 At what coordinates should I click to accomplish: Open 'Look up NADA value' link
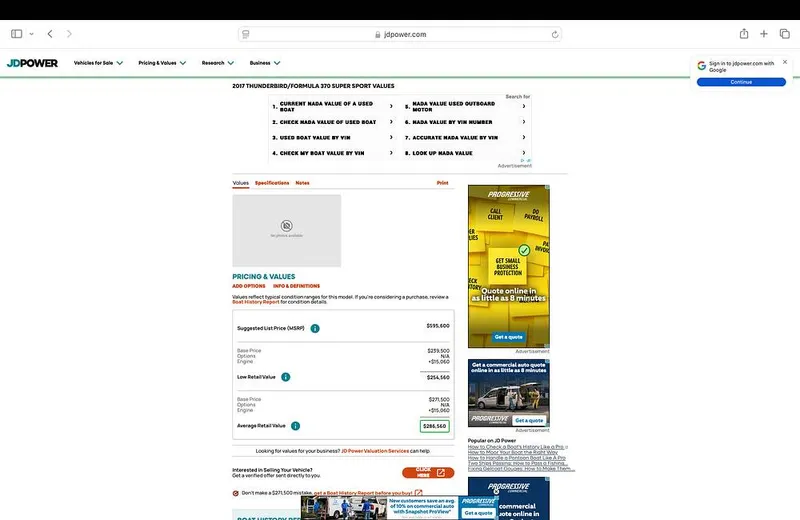point(465,153)
